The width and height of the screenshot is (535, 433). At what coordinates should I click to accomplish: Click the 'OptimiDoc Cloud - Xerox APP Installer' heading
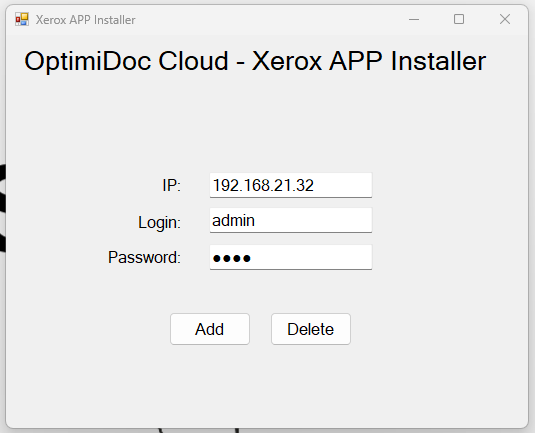(255, 61)
